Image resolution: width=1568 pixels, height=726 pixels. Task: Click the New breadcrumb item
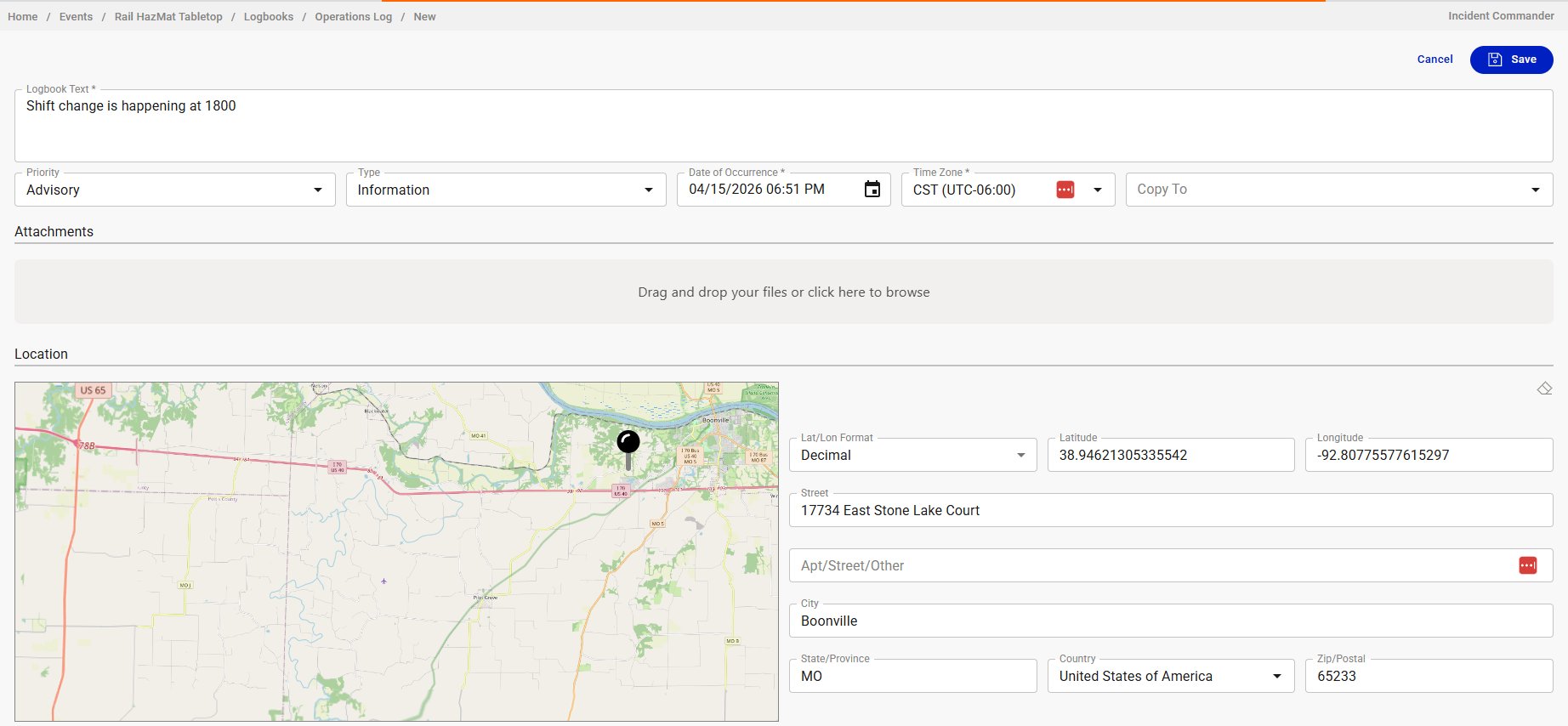[424, 17]
